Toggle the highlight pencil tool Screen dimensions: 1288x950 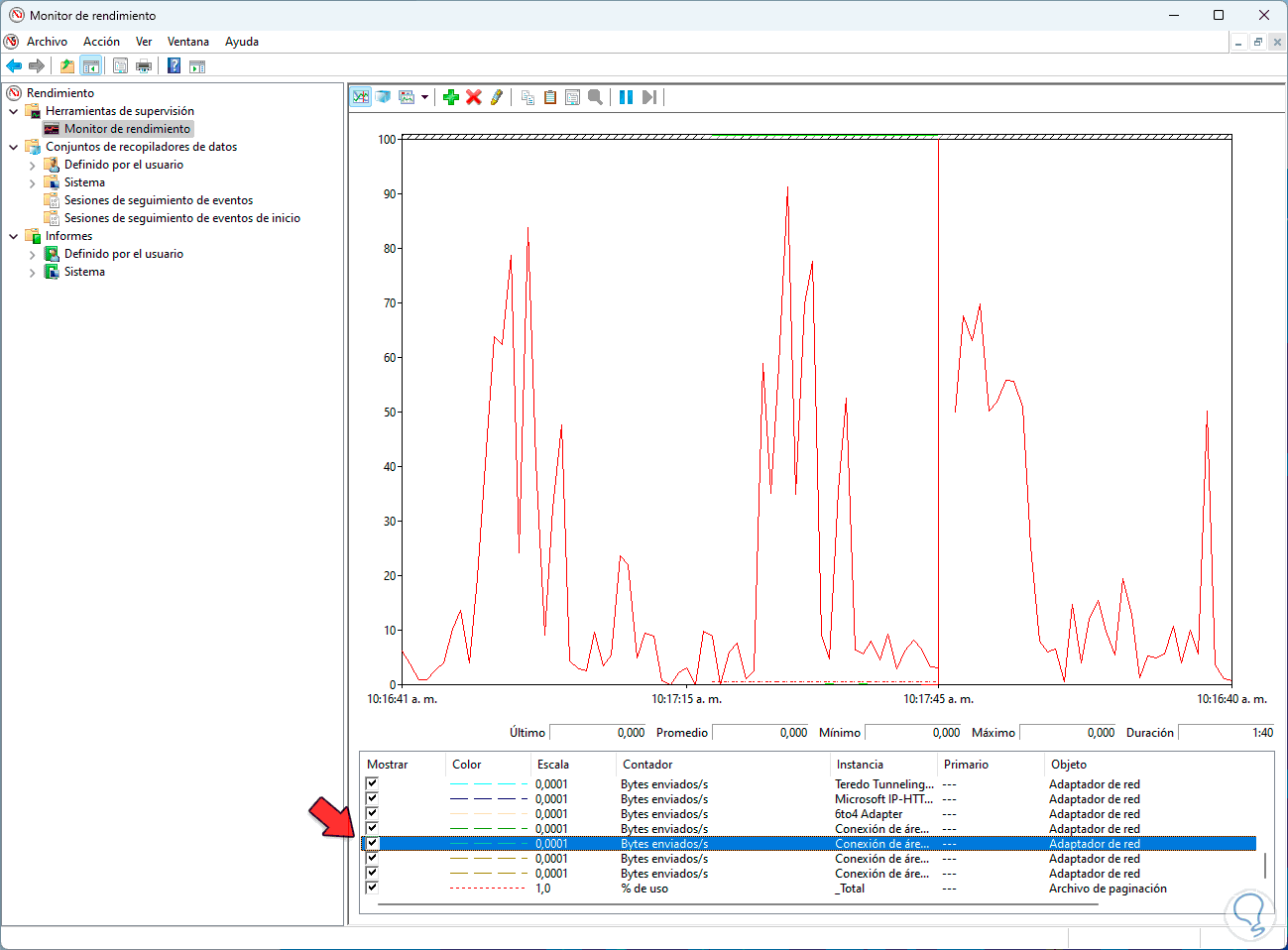(497, 97)
